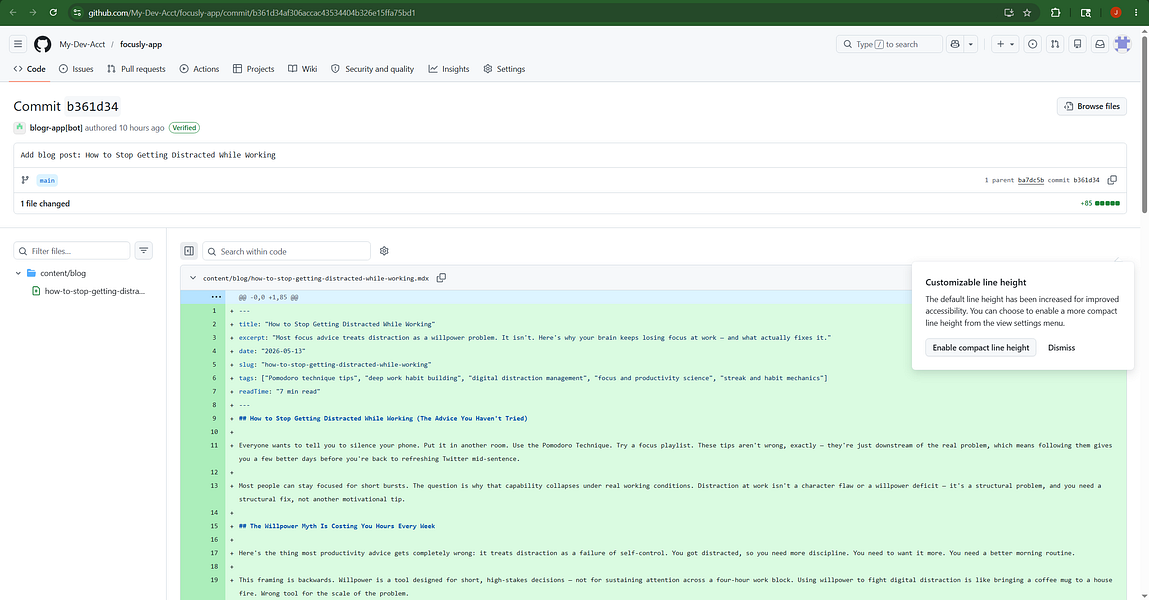The image size is (1149, 600).
Task: Open the browser side panel icon
Action: coord(1085,12)
